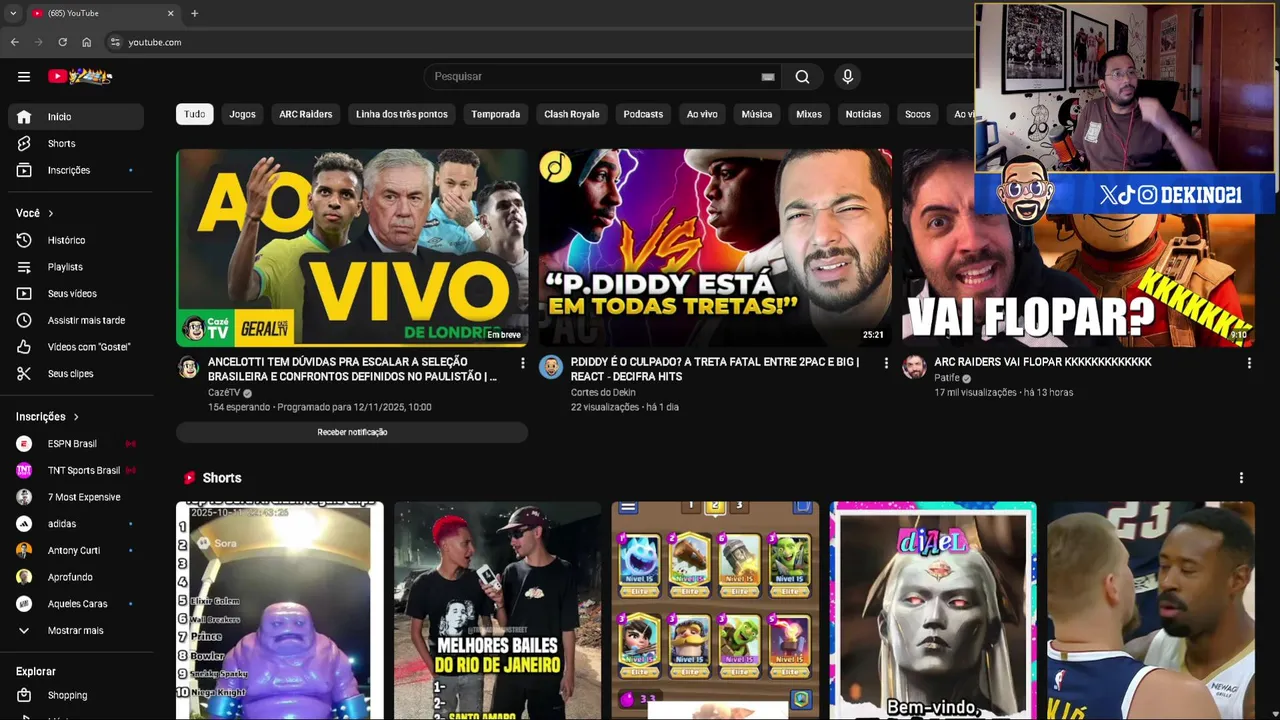
Task: Select the Tudo filter chip
Action: tap(195, 114)
